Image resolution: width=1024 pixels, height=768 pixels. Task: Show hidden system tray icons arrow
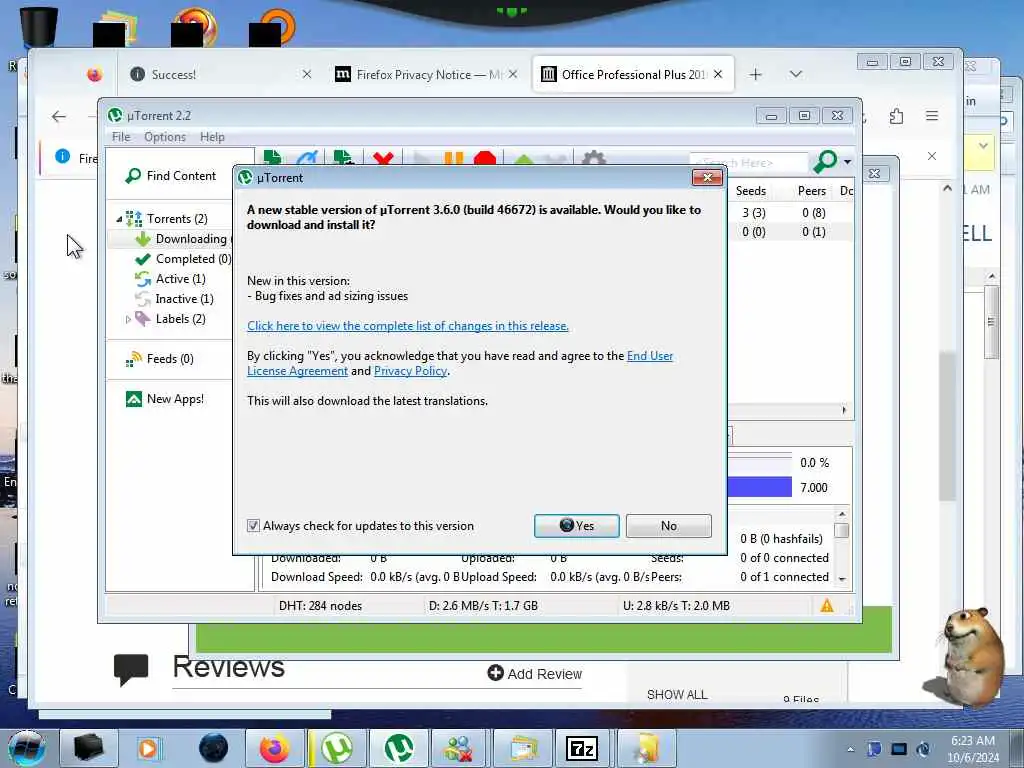[x=850, y=749]
